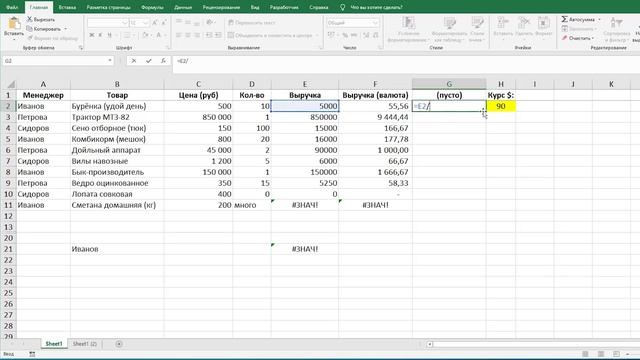Screen dimensions: 640x360
Task: Pick the font color A swatch
Action: (x=158, y=36)
